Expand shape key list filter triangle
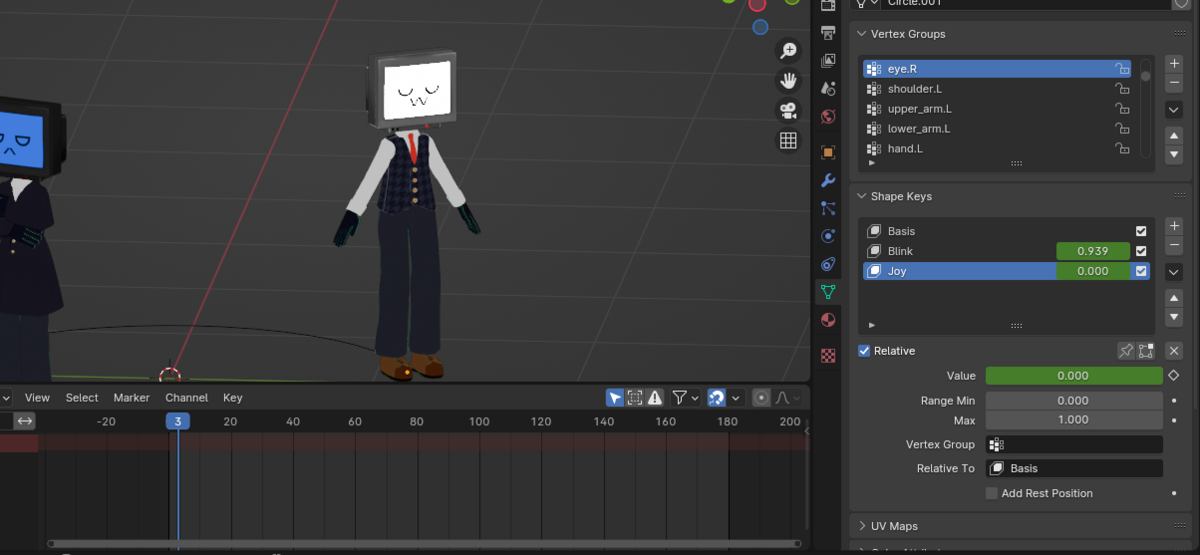1200x555 pixels. 871,325
